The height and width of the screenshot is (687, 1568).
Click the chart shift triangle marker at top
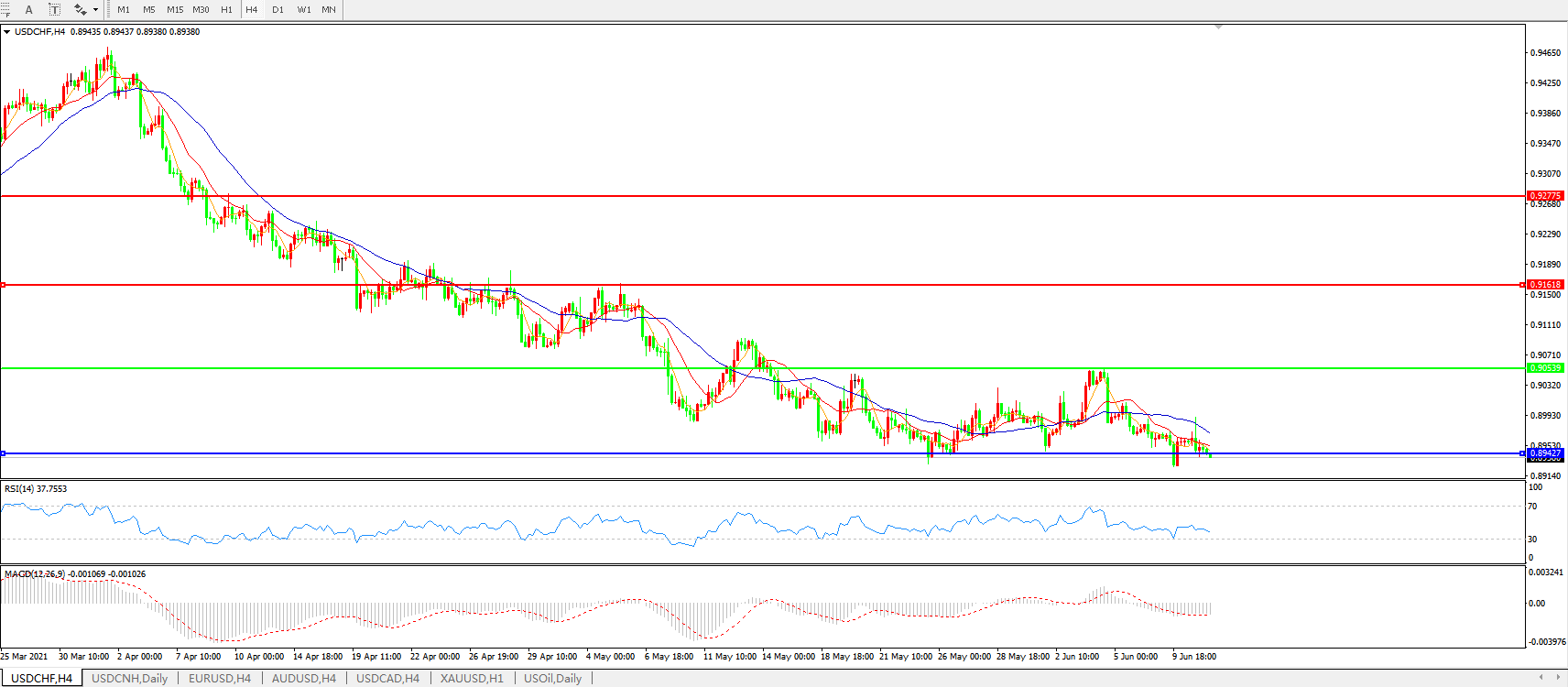1218,27
